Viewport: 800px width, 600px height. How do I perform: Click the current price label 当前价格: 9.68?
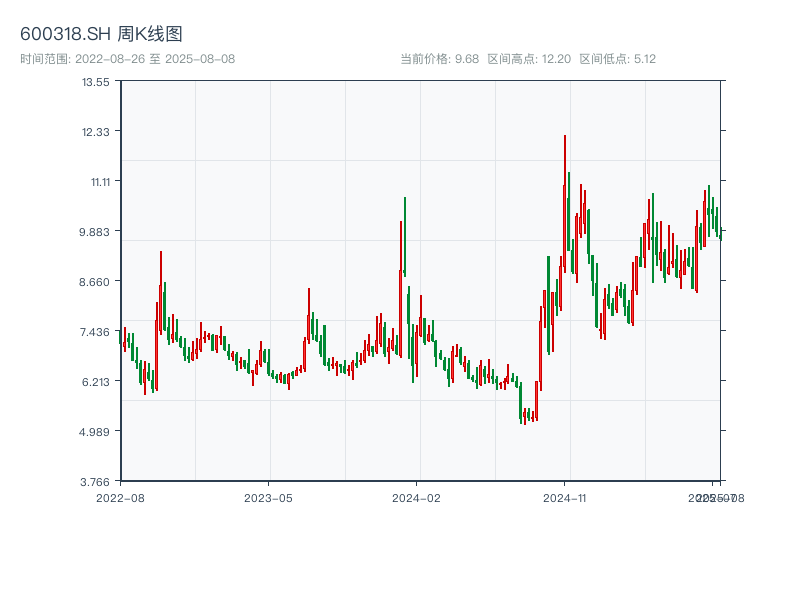(x=439, y=59)
